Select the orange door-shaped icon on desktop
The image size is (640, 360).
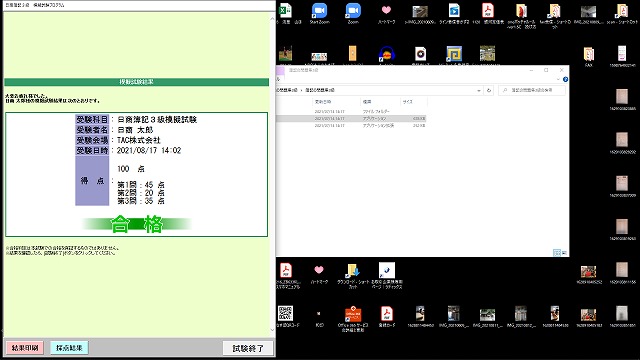353,54
